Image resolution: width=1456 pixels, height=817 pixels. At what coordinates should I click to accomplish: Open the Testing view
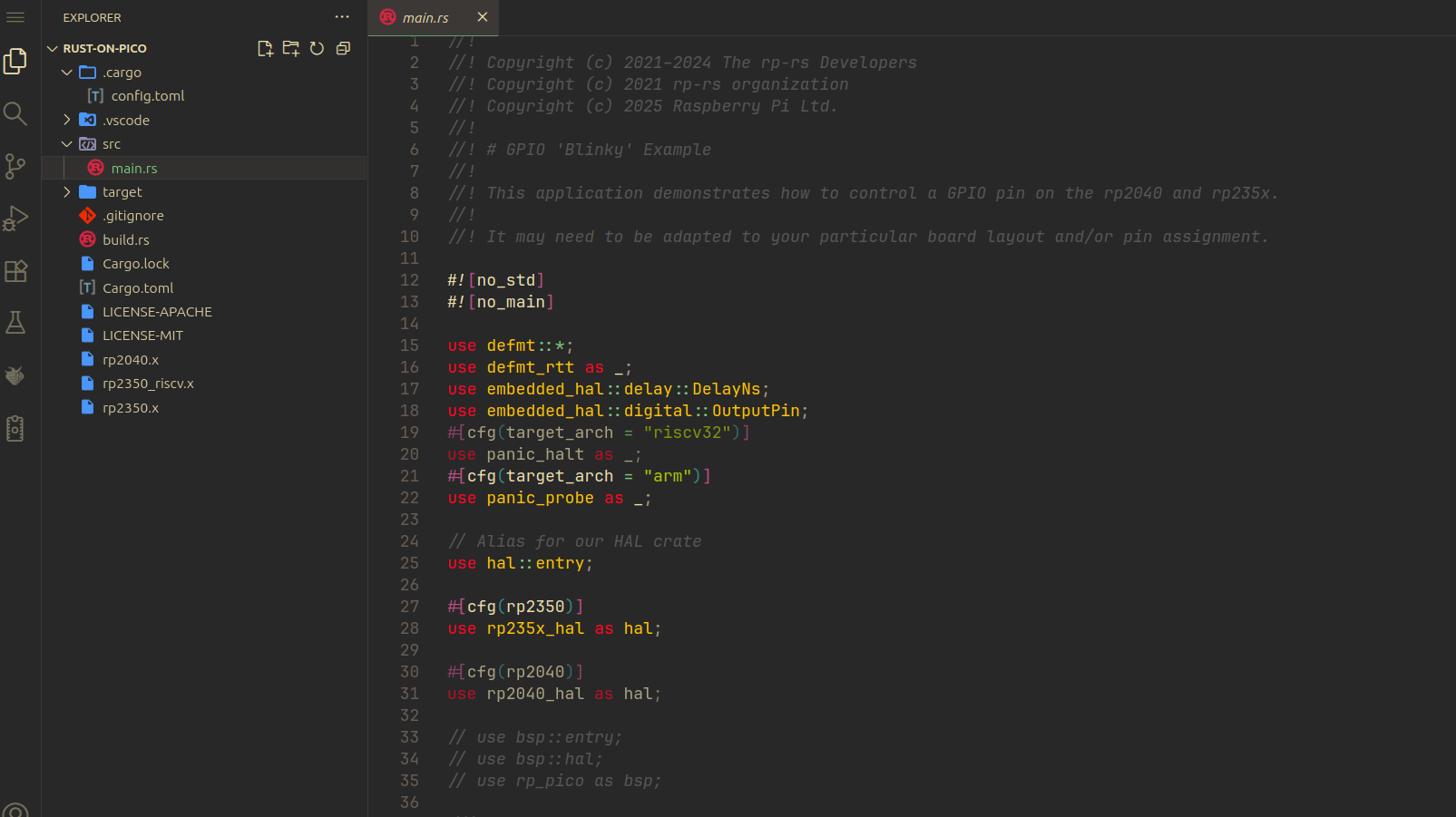pos(15,322)
